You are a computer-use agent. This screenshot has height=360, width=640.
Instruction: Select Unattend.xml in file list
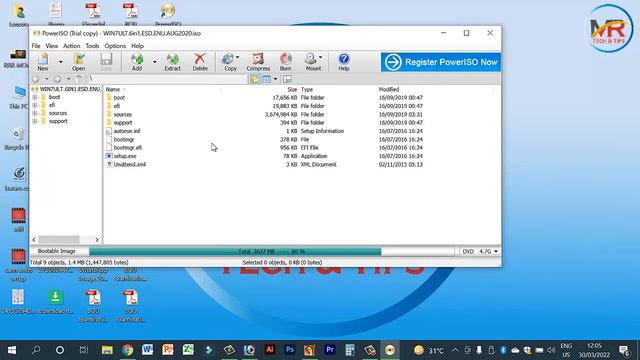pyautogui.click(x=130, y=164)
